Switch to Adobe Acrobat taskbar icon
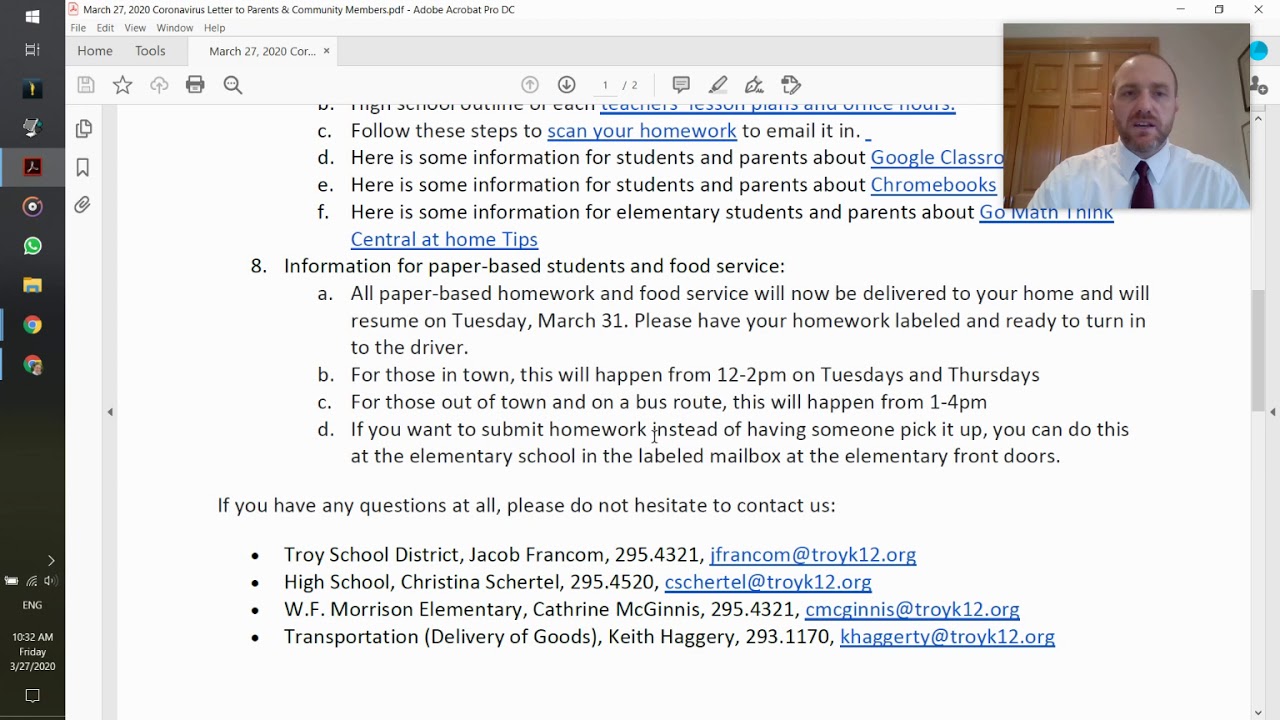 click(32, 167)
